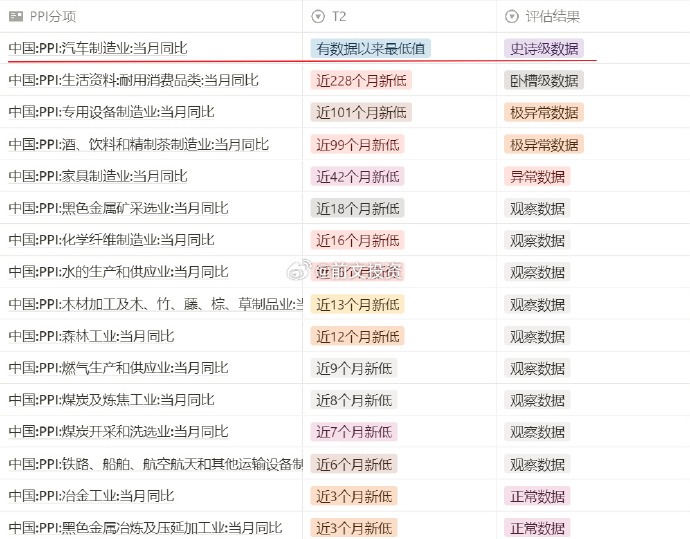The image size is (690, 539).
Task: Open the T2 column select-type icon
Action: pyautogui.click(x=318, y=17)
